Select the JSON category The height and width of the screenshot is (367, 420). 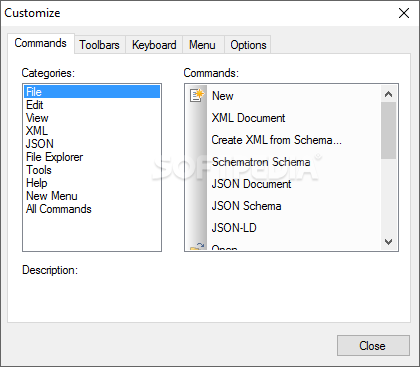point(40,144)
